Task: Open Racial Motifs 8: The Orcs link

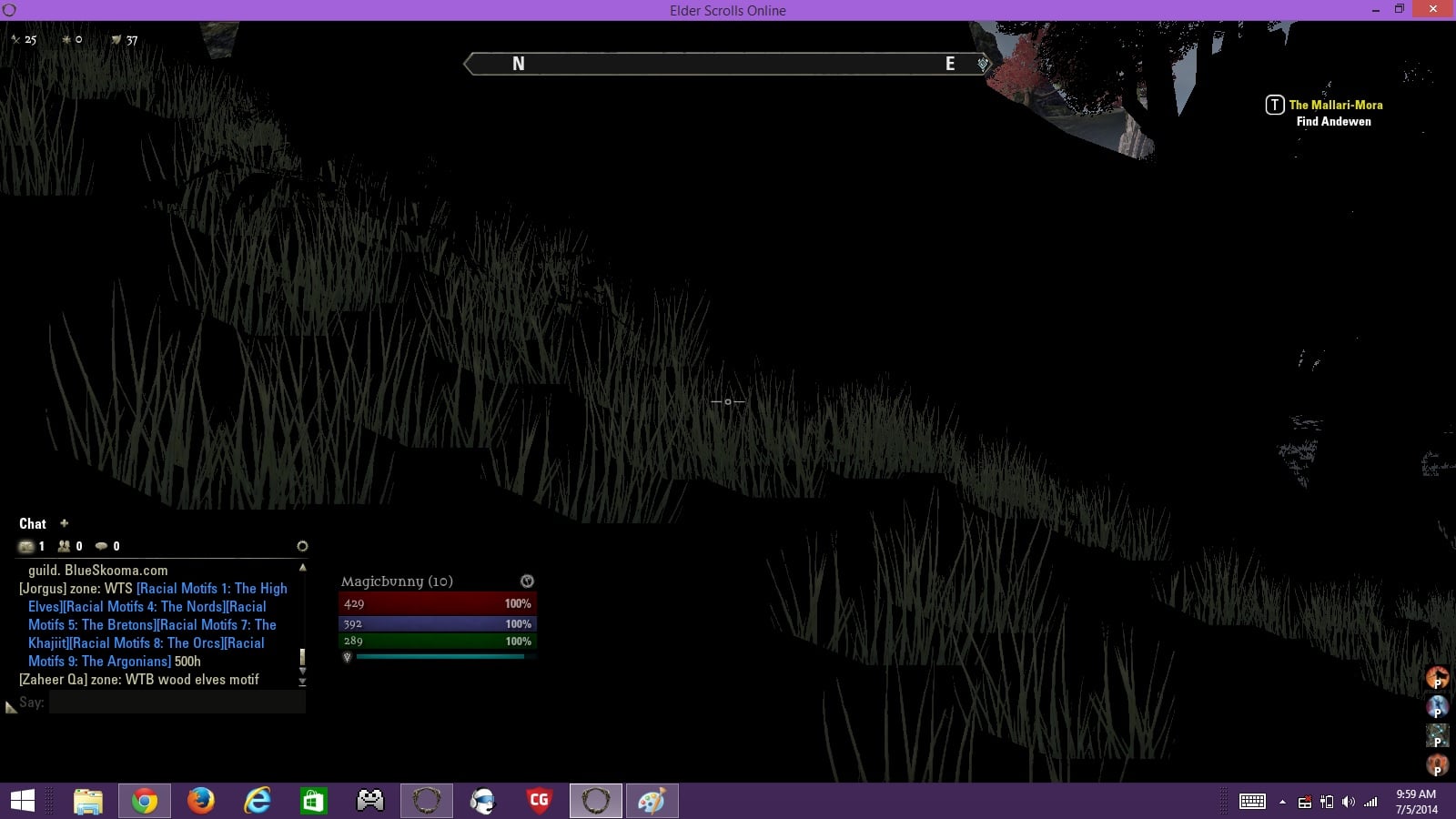Action: pyautogui.click(x=146, y=642)
